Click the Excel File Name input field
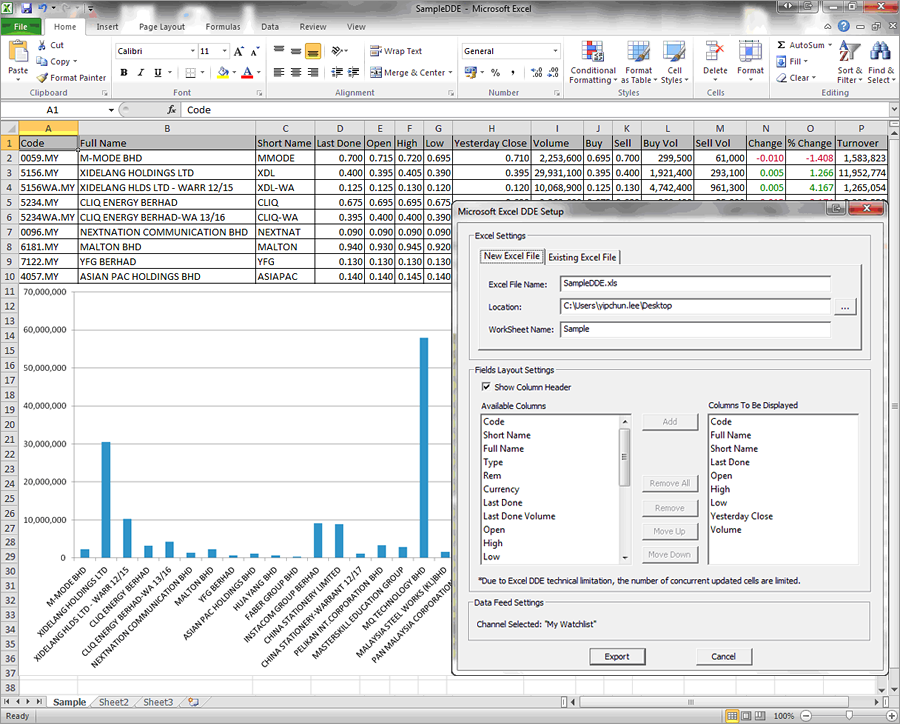The image size is (900, 724). [695, 284]
